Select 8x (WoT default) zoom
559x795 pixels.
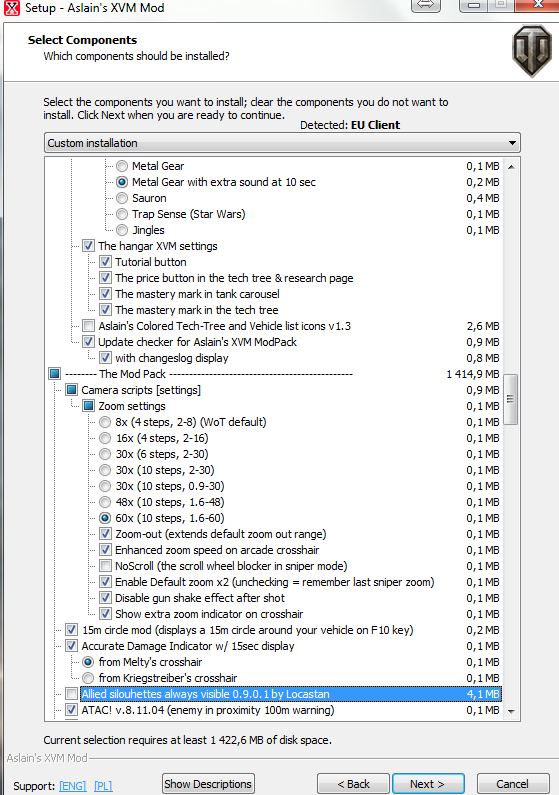tap(105, 422)
